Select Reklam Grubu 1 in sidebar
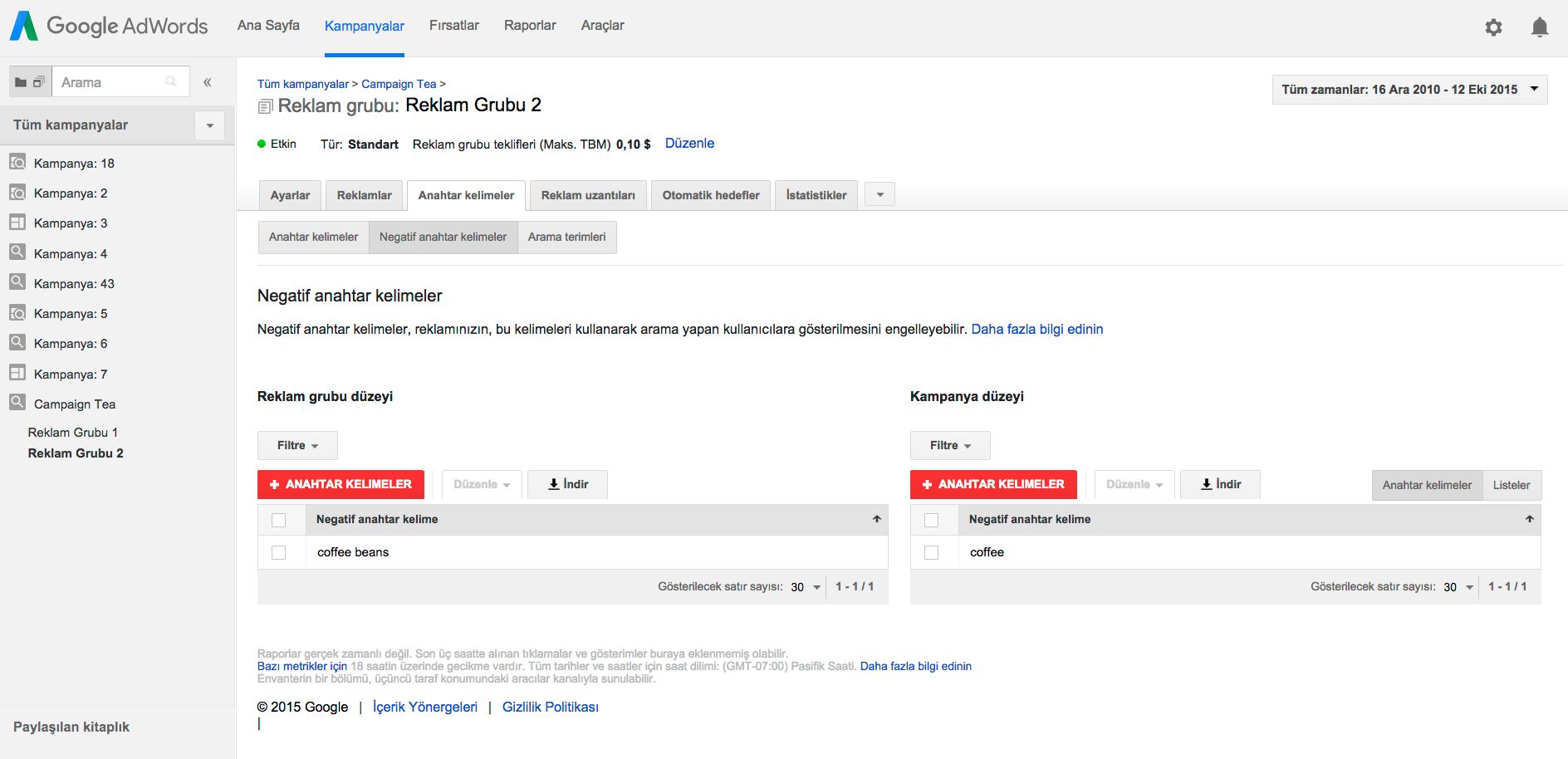1568x759 pixels. coord(73,432)
